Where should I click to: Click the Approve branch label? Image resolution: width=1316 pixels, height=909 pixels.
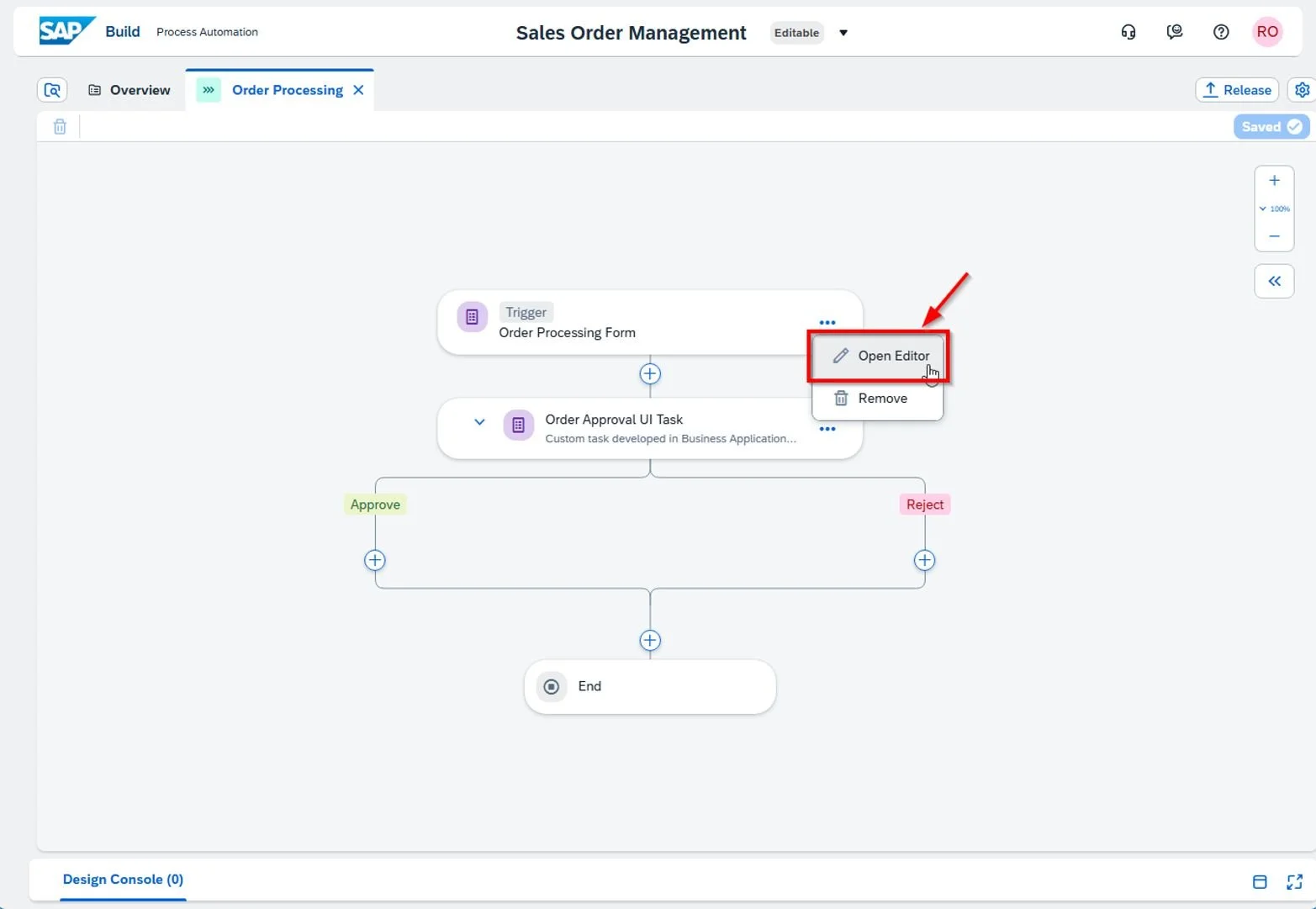375,505
